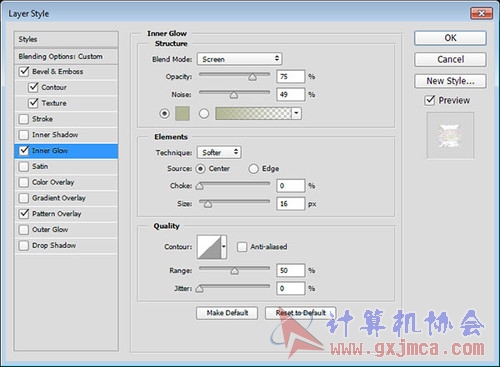Uncheck the Bevel & Emboss checkbox
The image size is (500, 367).
tap(24, 71)
